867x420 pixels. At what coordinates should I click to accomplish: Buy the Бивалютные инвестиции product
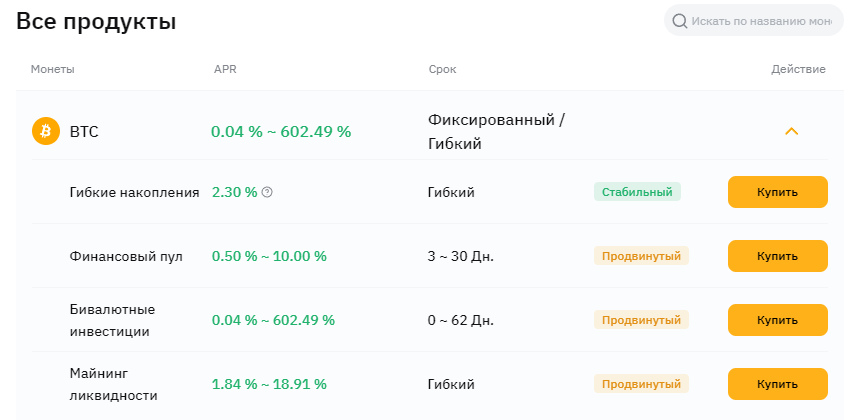click(777, 320)
